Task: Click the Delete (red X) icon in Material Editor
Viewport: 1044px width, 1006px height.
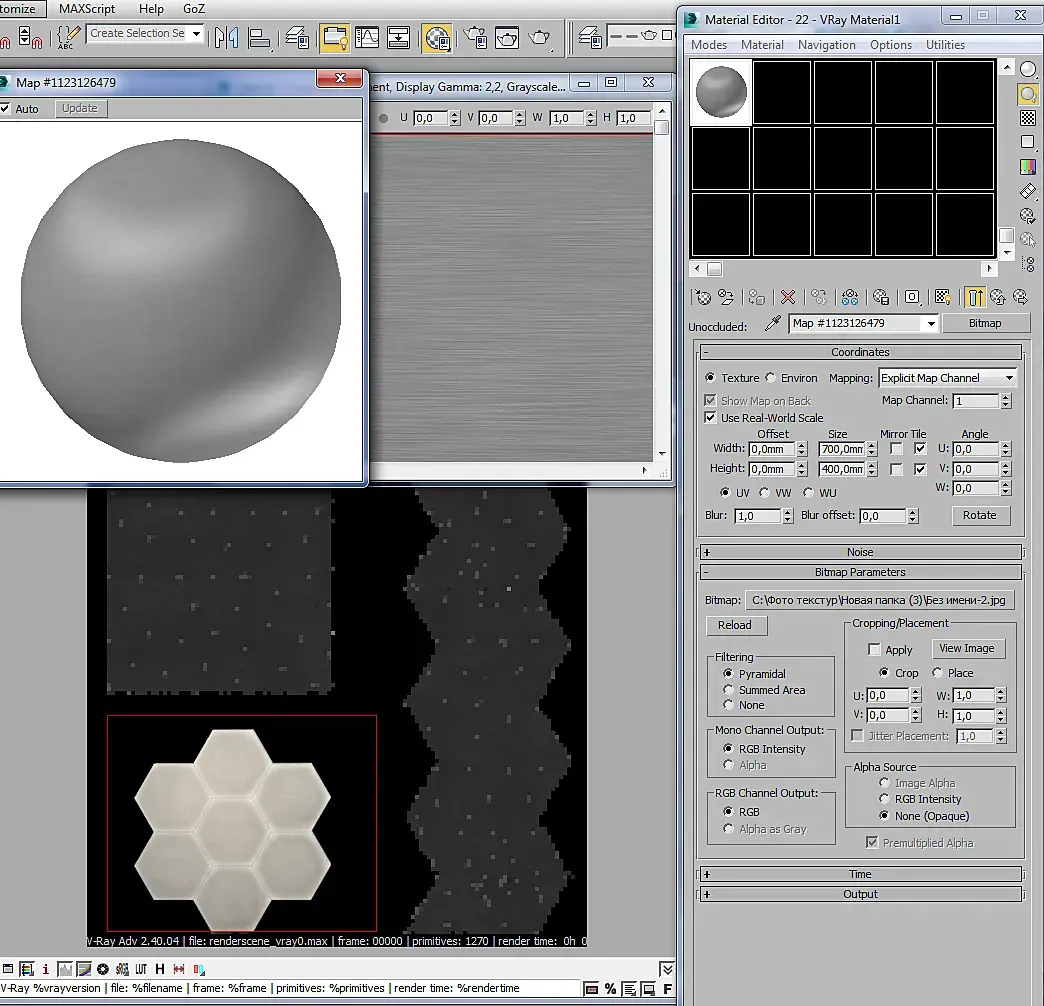Action: 788,297
